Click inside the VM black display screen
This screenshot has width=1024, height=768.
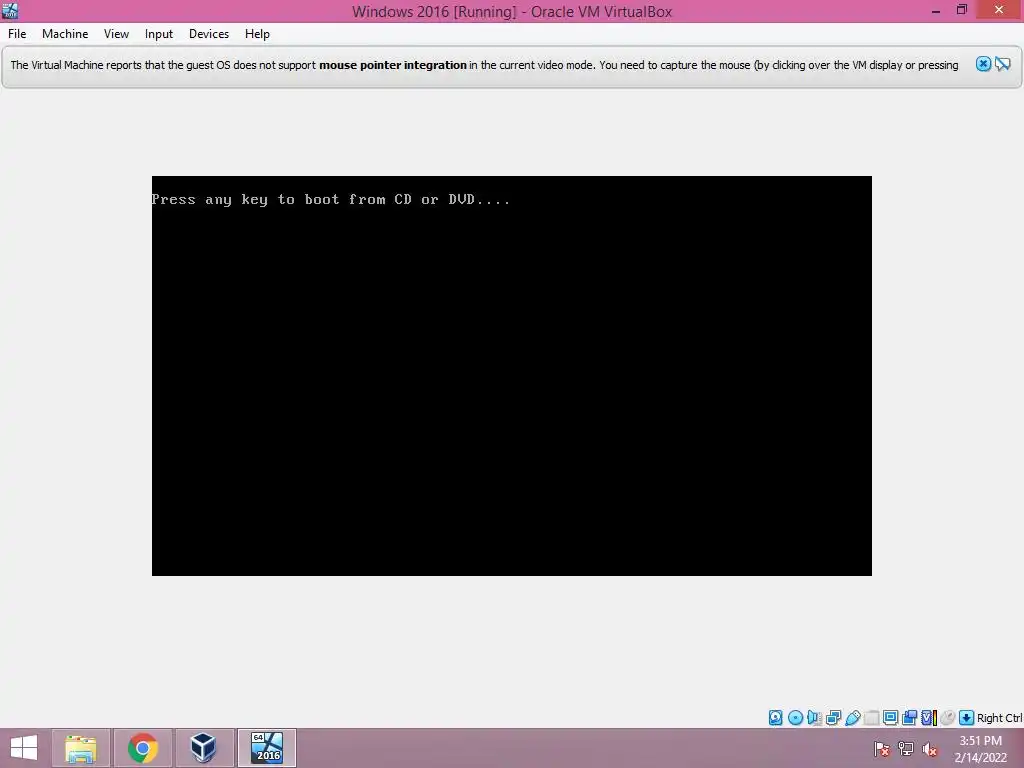click(512, 376)
